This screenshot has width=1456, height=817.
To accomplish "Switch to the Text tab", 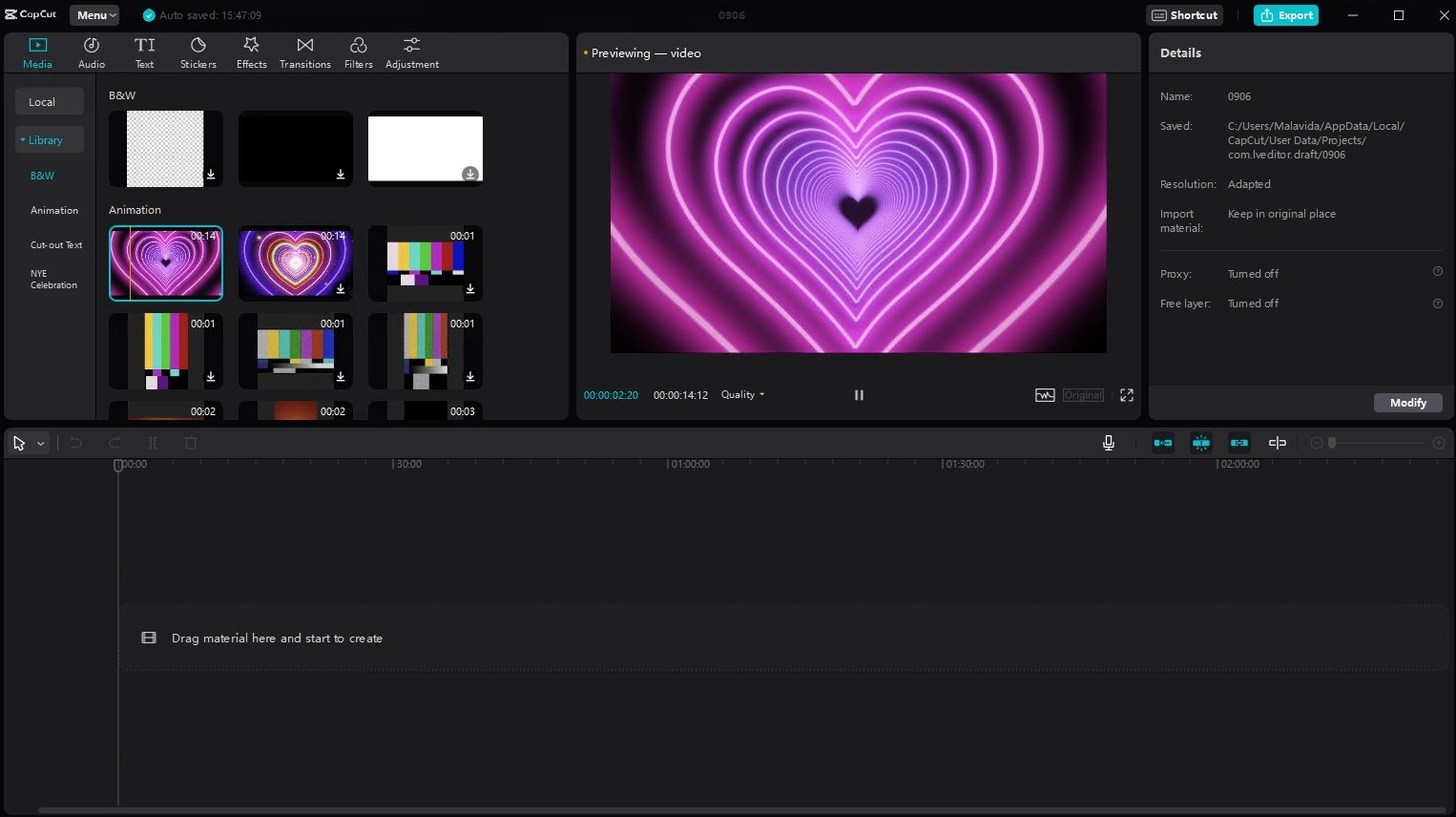I will tap(144, 51).
